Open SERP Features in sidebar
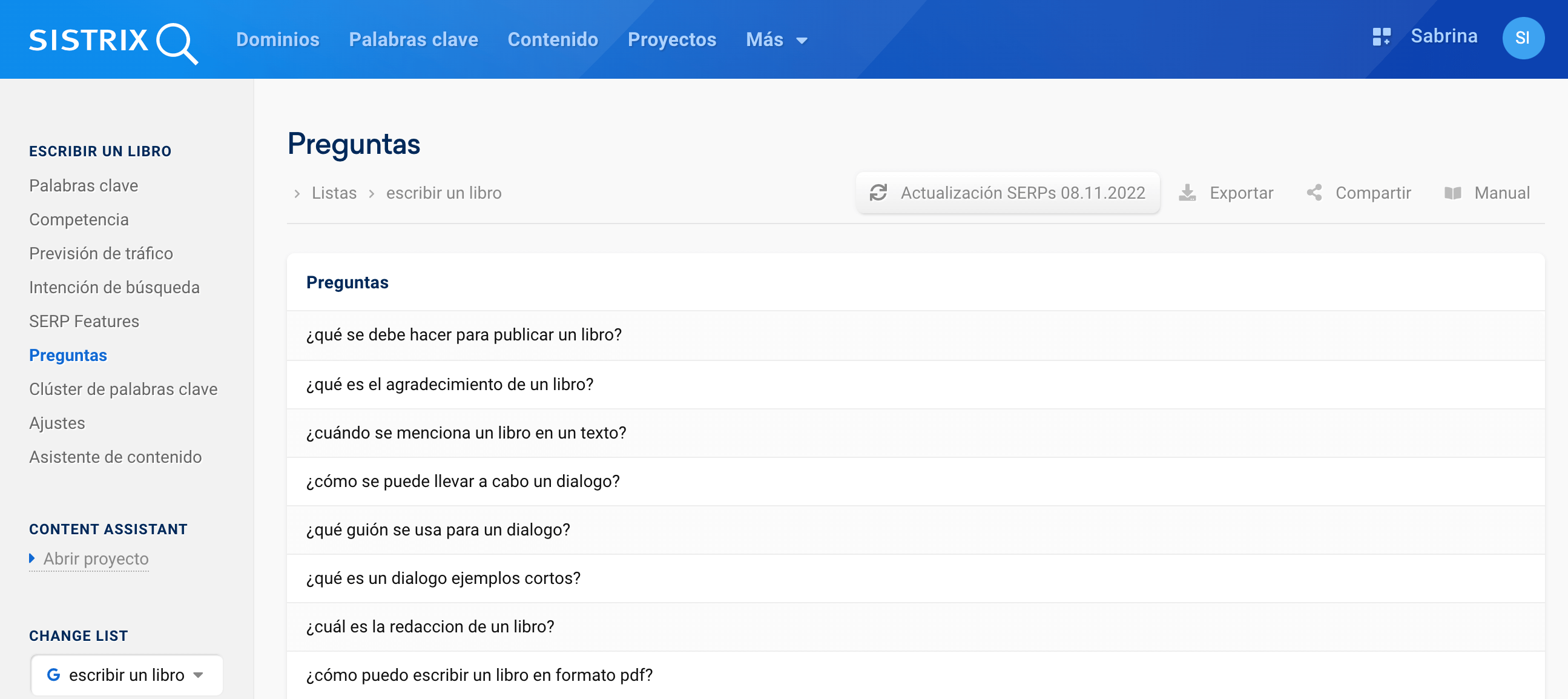Viewport: 1568px width, 699px height. (84, 322)
